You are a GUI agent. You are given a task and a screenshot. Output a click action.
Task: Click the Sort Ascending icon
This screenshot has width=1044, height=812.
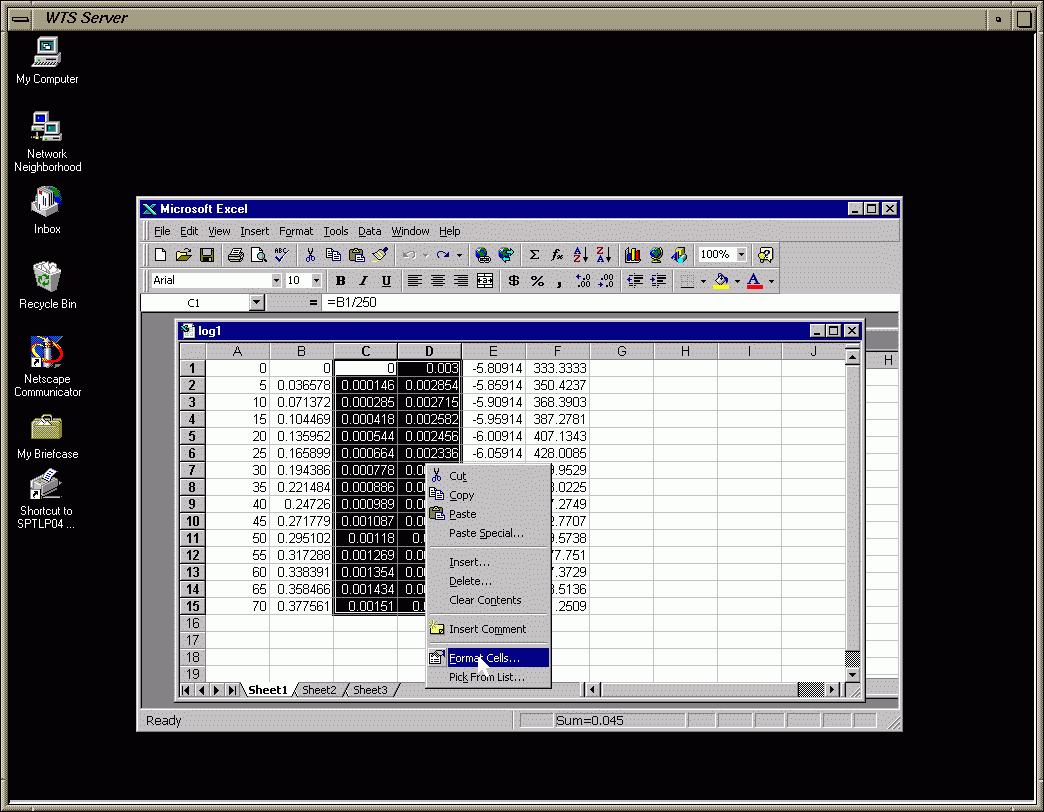tap(581, 255)
